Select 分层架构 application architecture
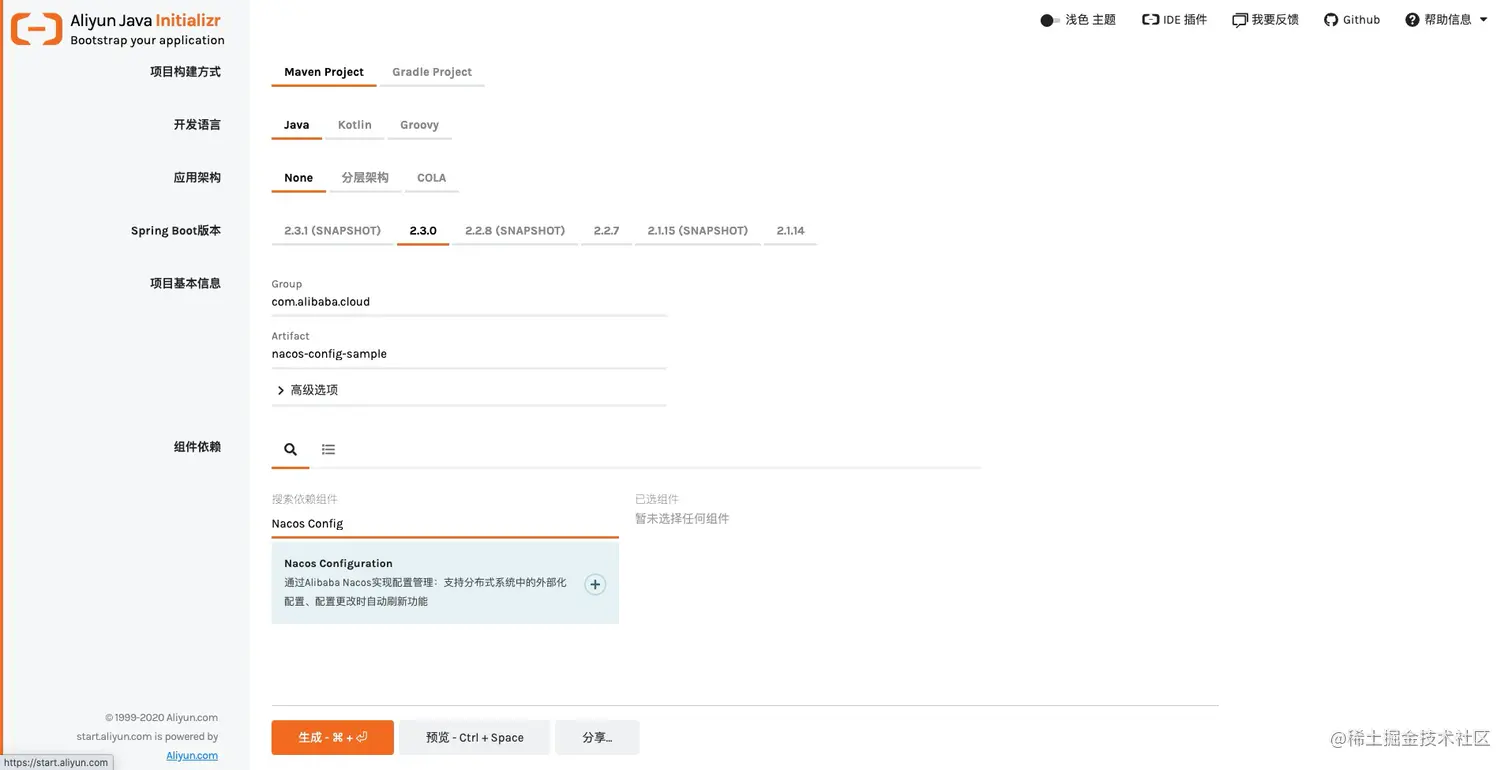 pyautogui.click(x=365, y=178)
